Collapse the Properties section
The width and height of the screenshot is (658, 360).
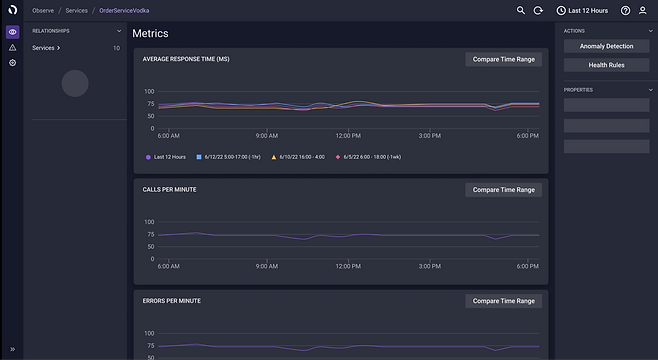point(650,90)
